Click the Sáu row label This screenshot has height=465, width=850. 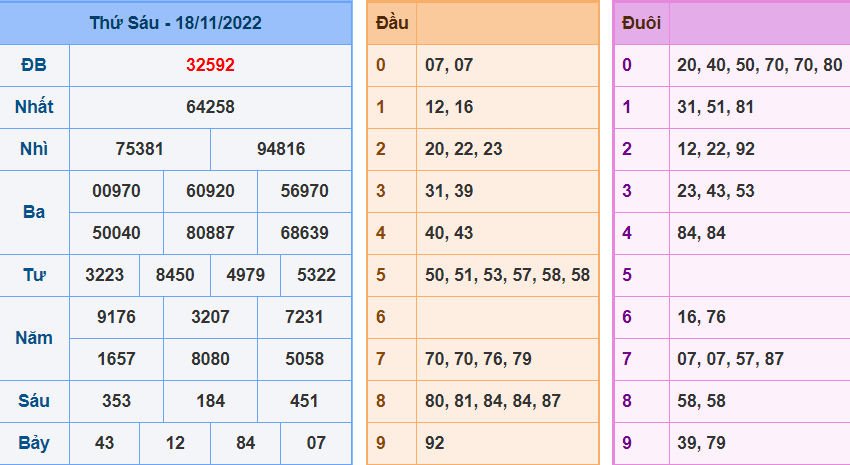34,401
